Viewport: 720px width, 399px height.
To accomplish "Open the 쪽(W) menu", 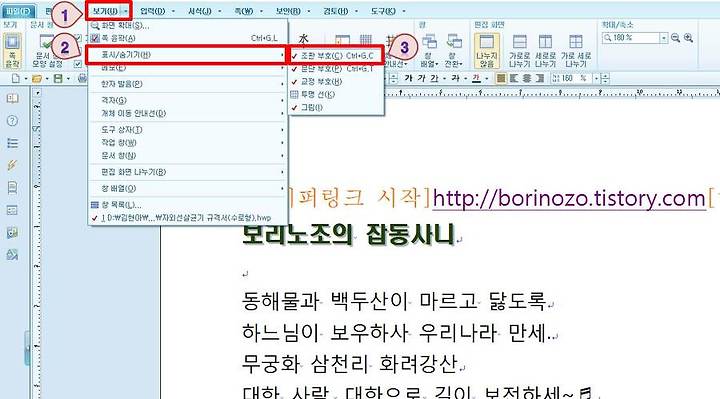I will coord(244,11).
